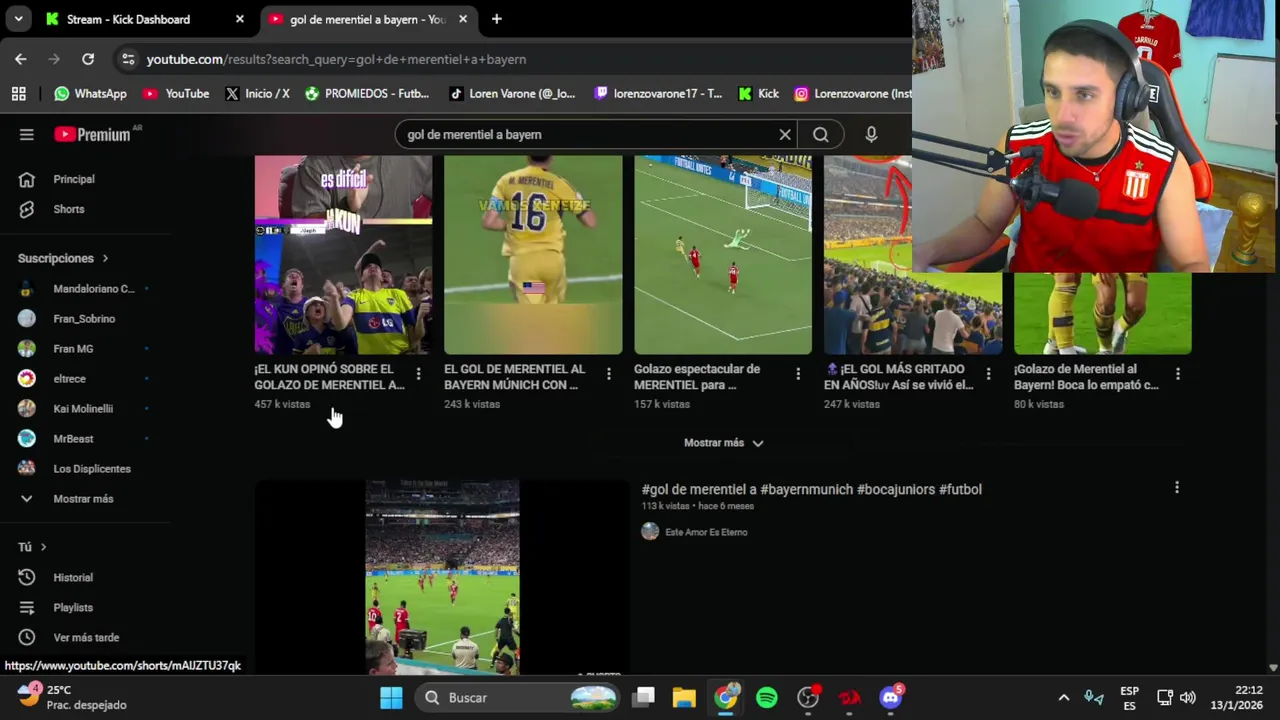Screen dimensions: 1280x720
Task: Open the Kai Molinellii subscription channel
Action: click(85, 409)
